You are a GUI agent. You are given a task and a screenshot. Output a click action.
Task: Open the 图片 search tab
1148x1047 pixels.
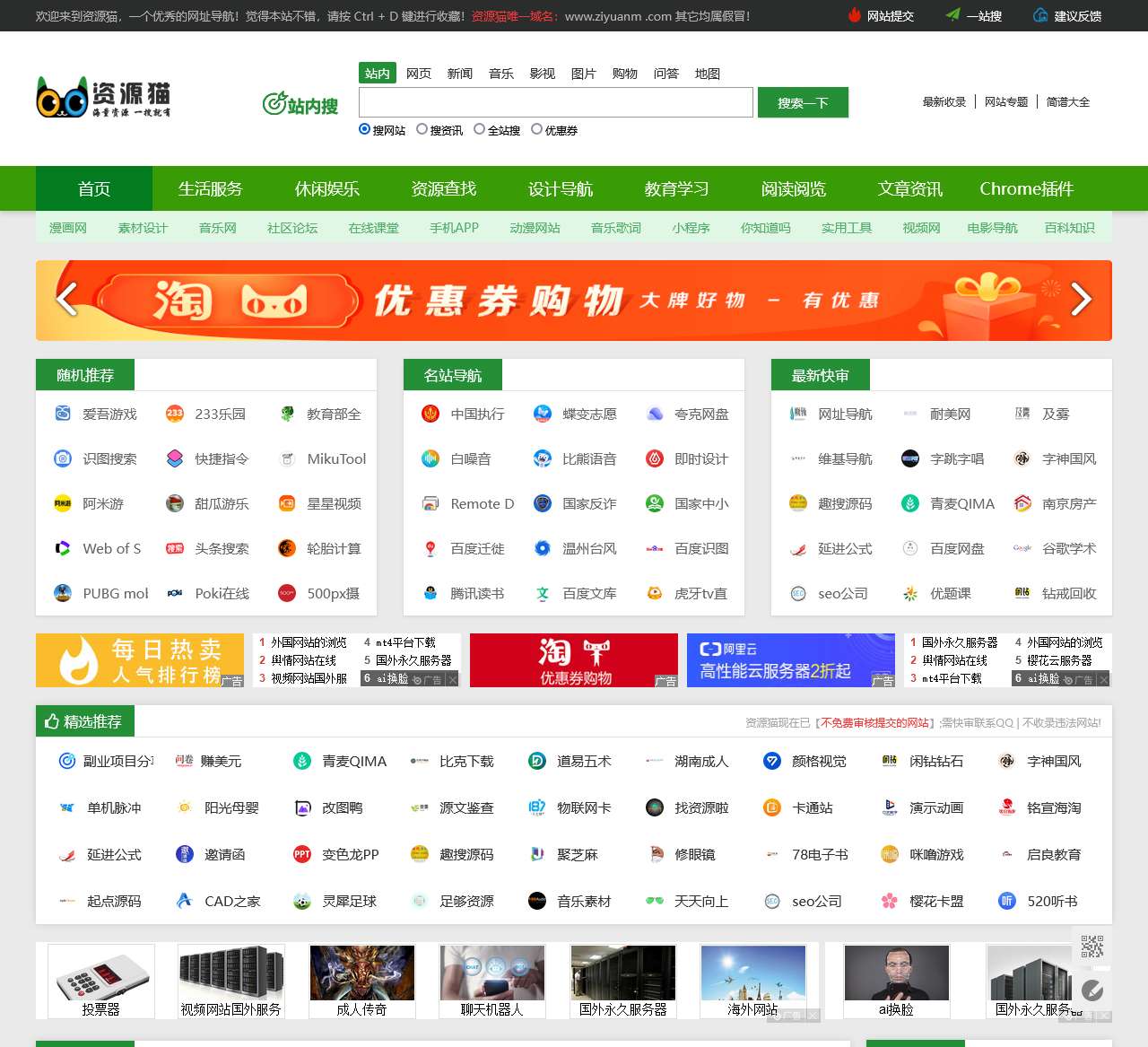pyautogui.click(x=584, y=73)
